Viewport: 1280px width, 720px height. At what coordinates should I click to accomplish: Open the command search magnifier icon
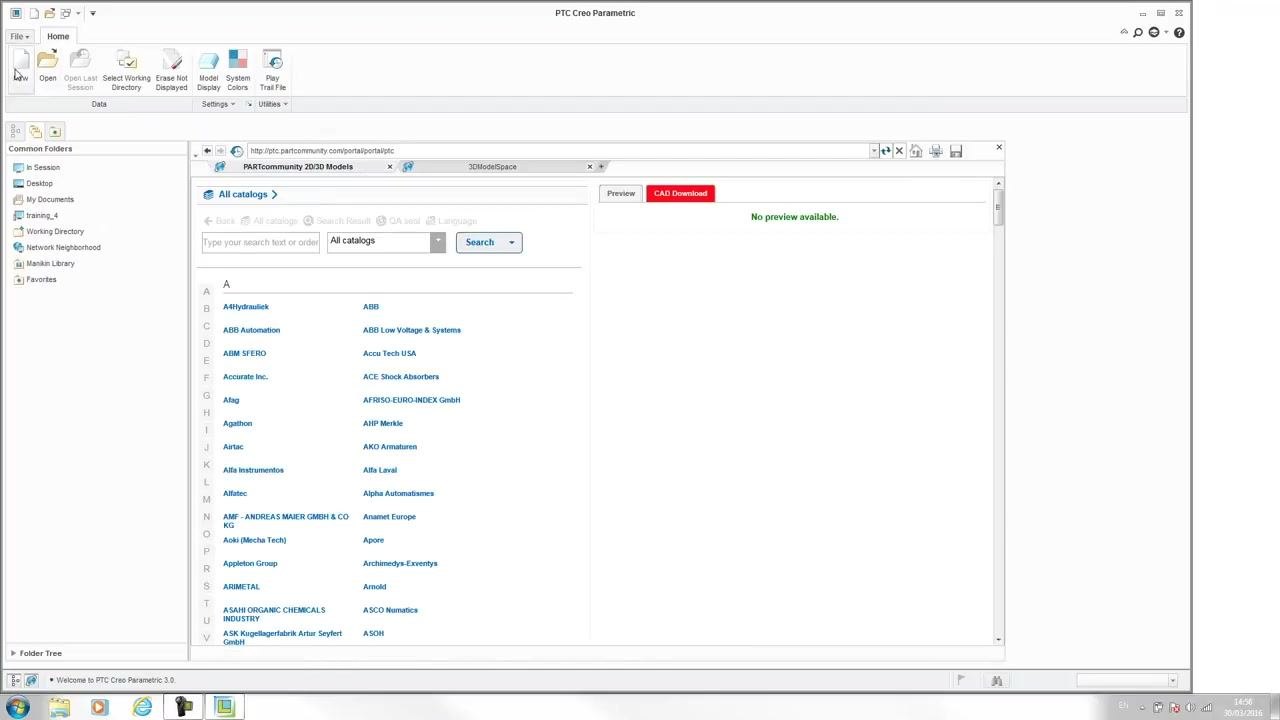pyautogui.click(x=1138, y=33)
